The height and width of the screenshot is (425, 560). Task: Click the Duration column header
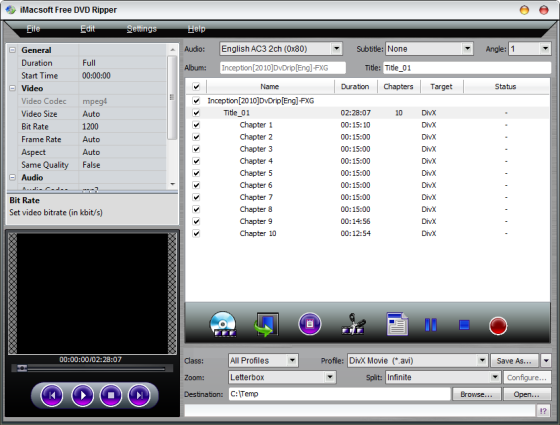click(355, 86)
